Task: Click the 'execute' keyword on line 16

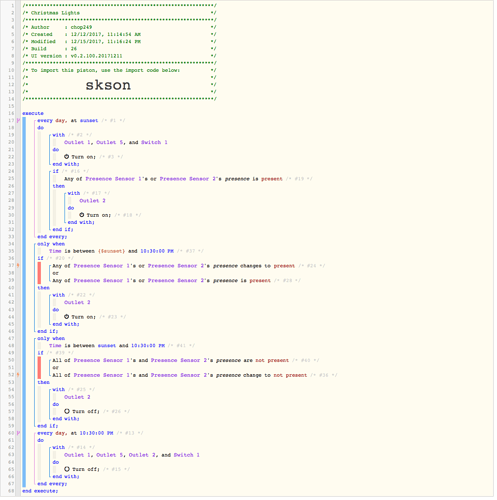Action: pos(33,113)
